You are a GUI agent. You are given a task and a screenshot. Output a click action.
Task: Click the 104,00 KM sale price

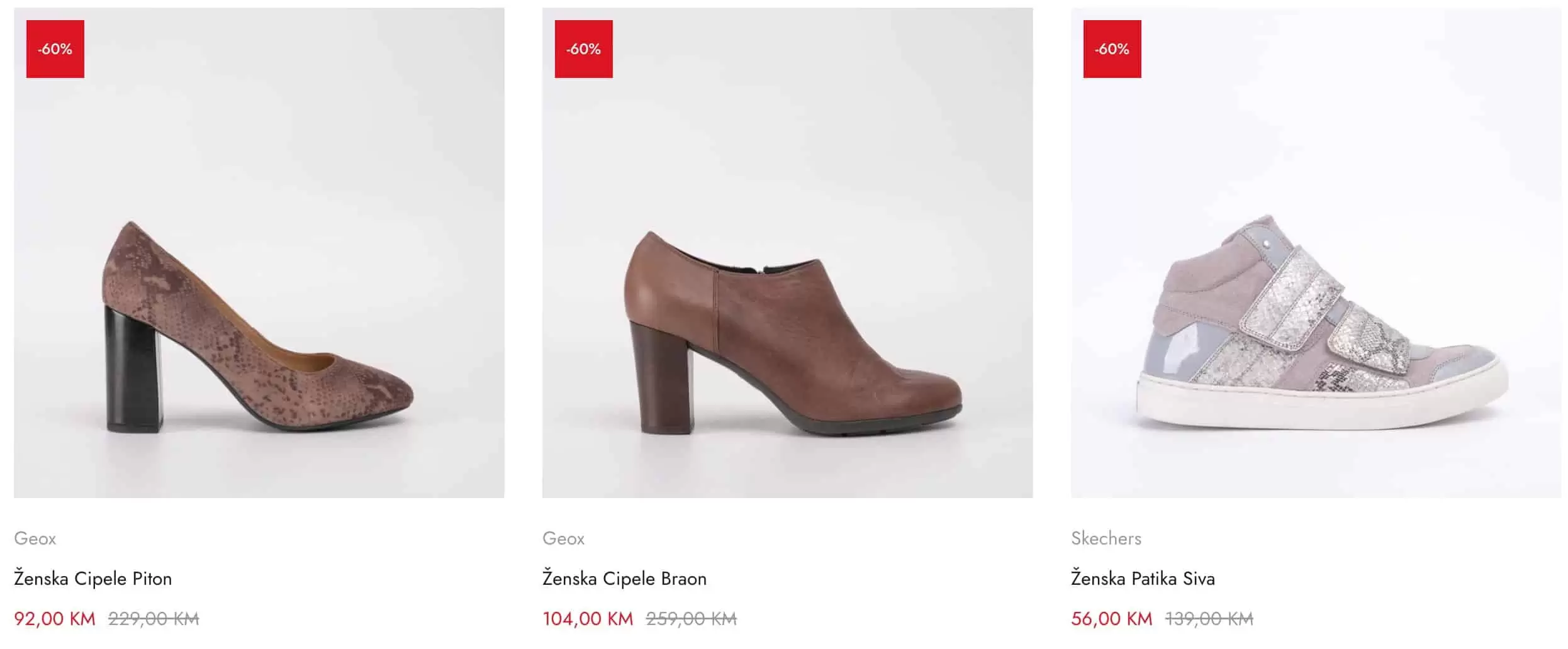(588, 619)
